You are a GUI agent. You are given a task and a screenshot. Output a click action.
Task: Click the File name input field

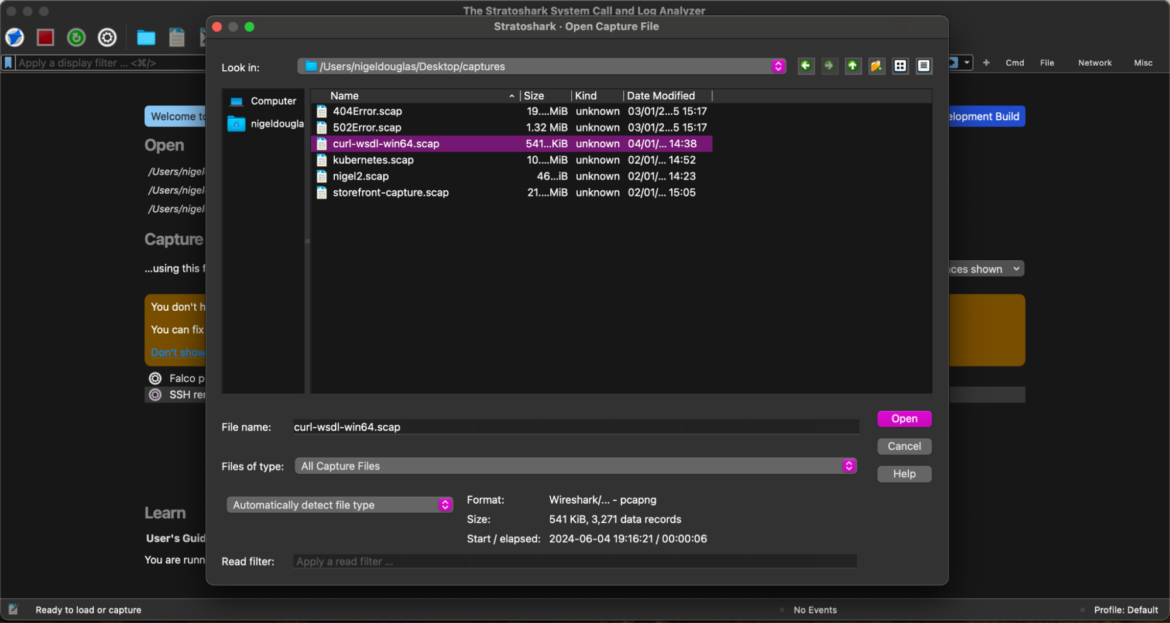coord(575,427)
